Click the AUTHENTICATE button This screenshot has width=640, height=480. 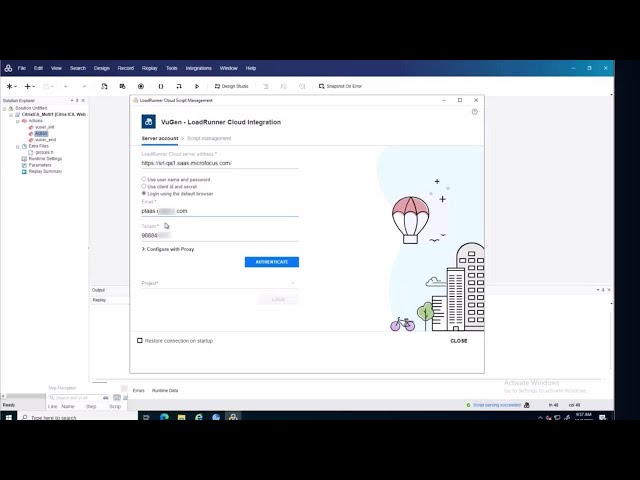click(272, 262)
